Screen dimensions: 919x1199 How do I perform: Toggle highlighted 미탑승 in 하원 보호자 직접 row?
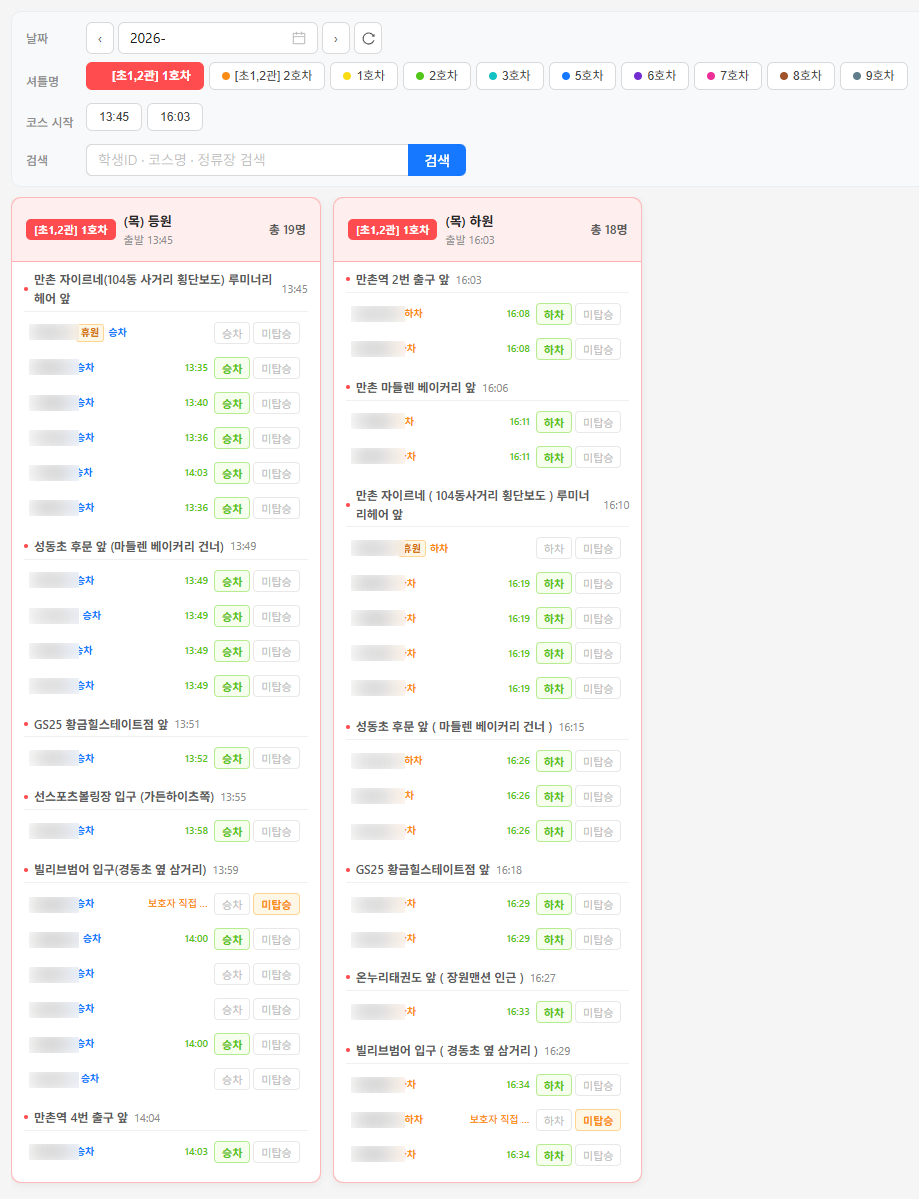598,1120
